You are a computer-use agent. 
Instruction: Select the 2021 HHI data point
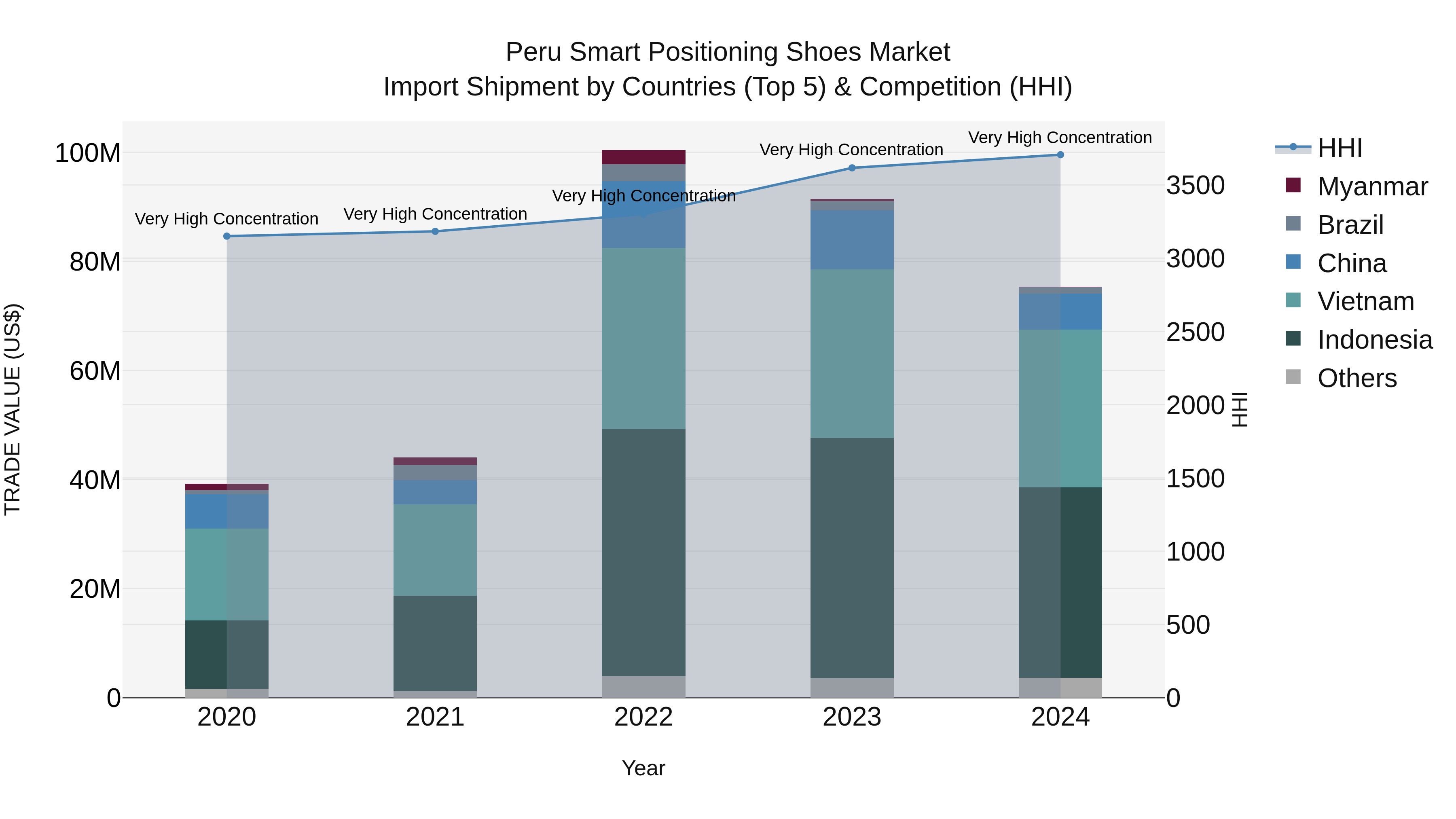pos(435,231)
